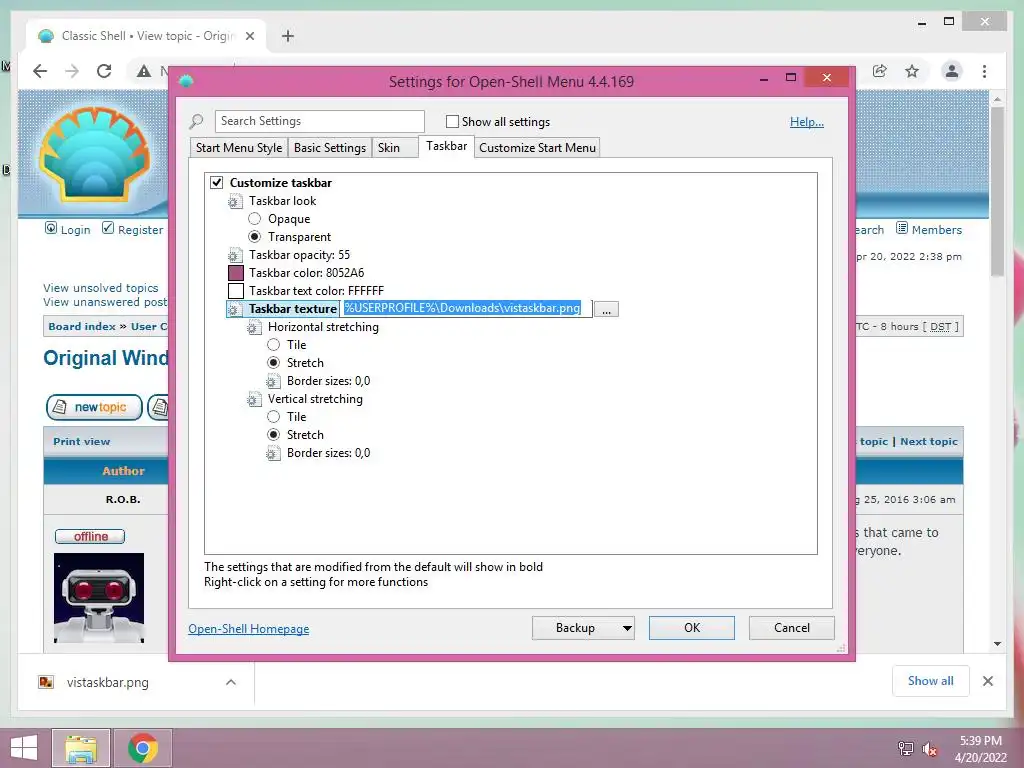Visit the Open-Shell Homepage link

[249, 629]
